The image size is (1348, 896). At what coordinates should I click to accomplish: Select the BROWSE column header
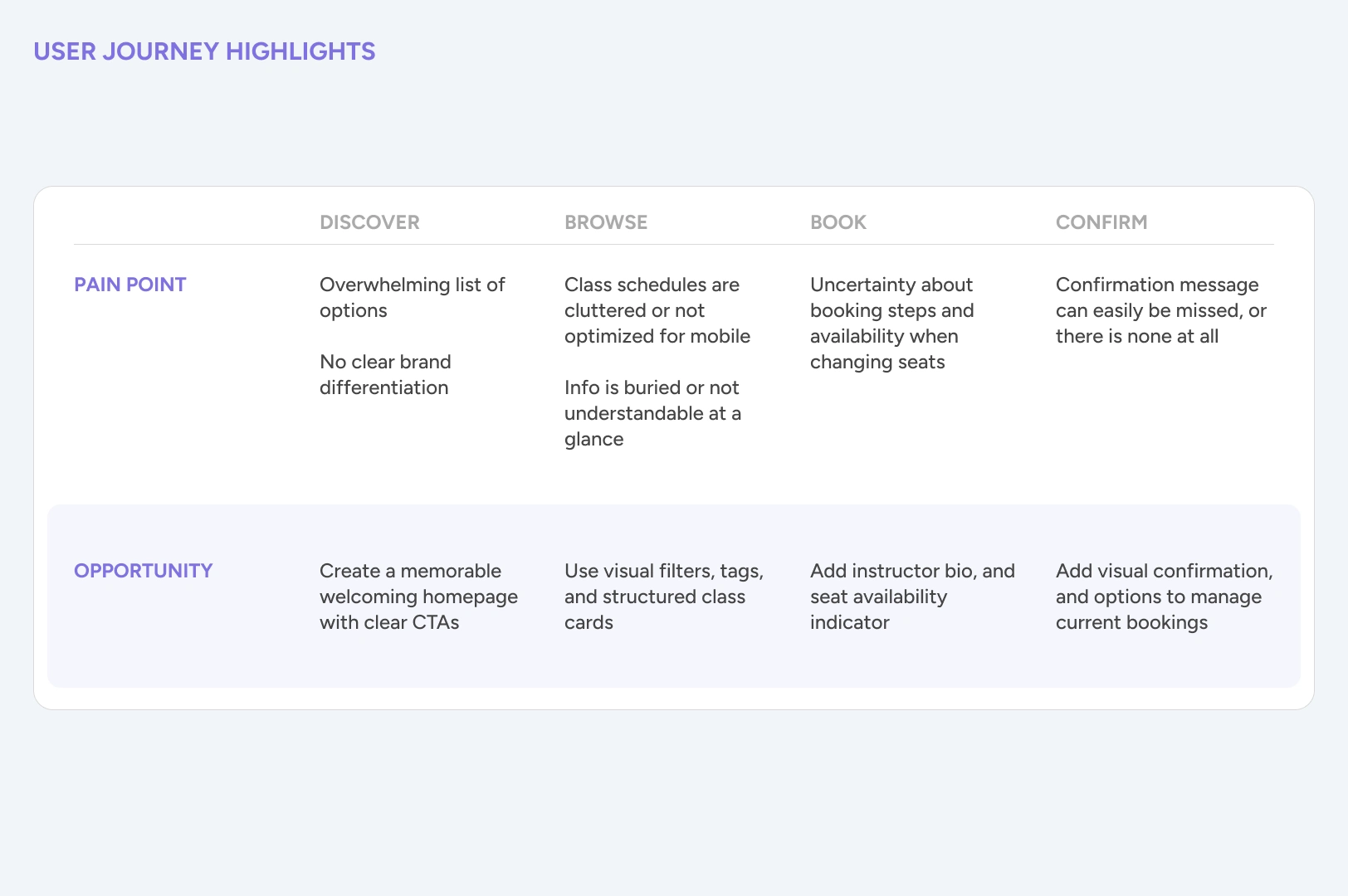pos(606,222)
